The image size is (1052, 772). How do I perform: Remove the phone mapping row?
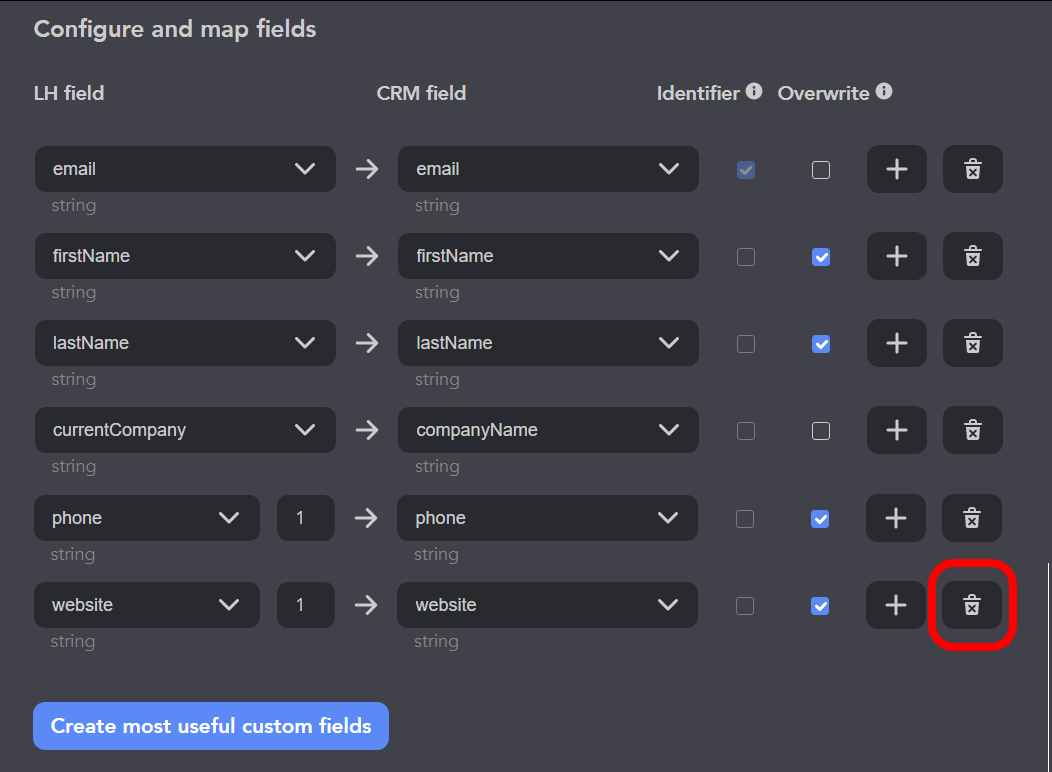click(x=971, y=518)
